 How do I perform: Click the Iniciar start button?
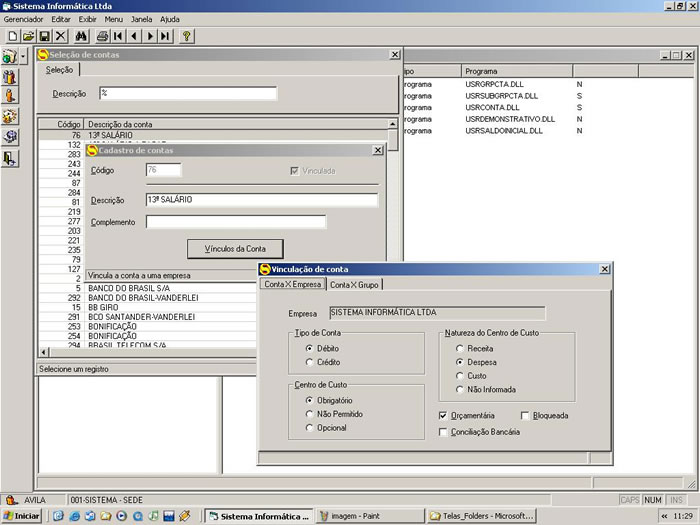coord(21,516)
